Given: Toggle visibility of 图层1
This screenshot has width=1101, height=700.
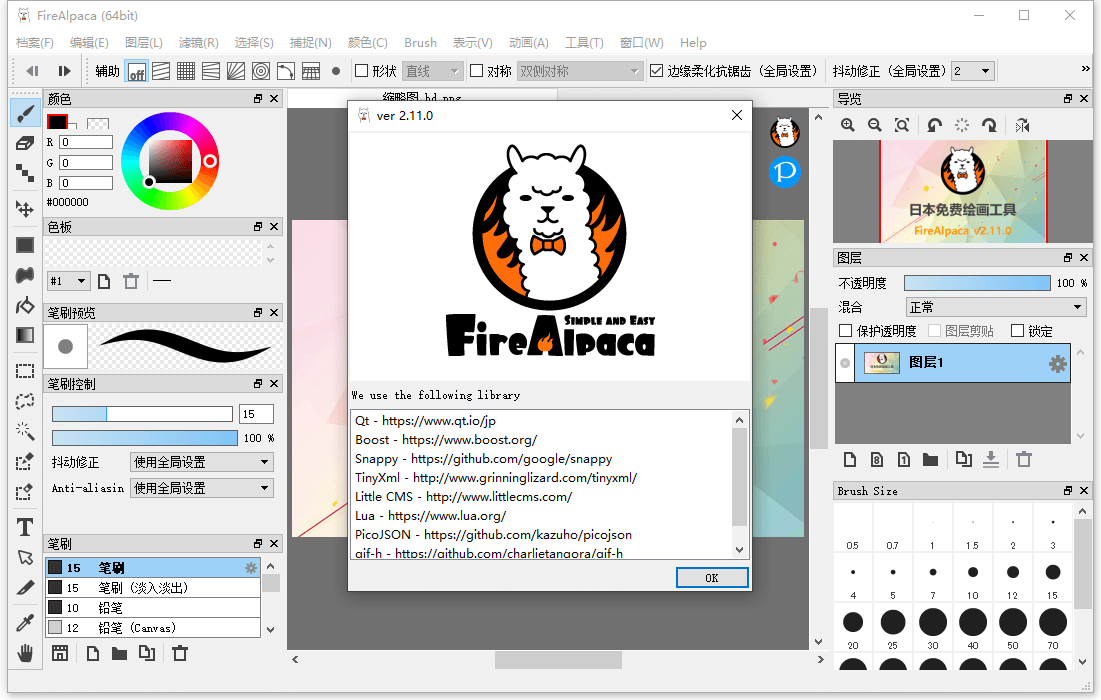Looking at the screenshot, I should [845, 363].
